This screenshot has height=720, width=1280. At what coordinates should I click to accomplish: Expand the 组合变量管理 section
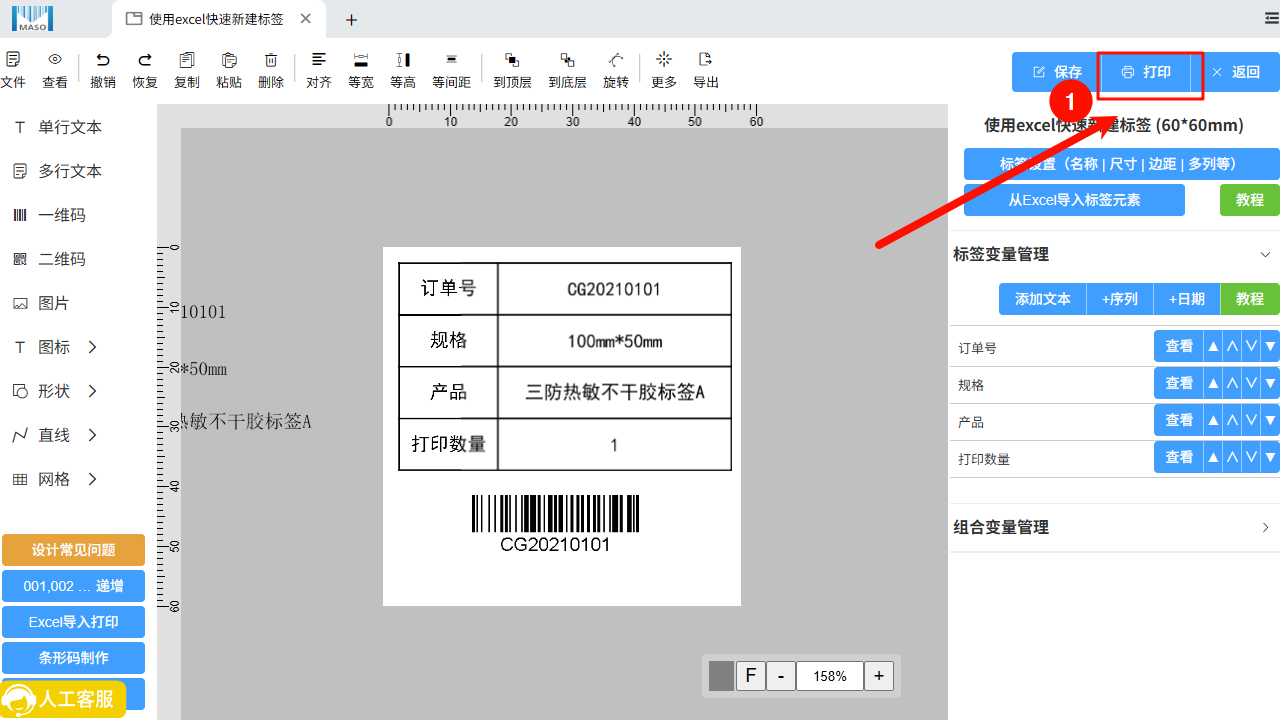[1265, 527]
